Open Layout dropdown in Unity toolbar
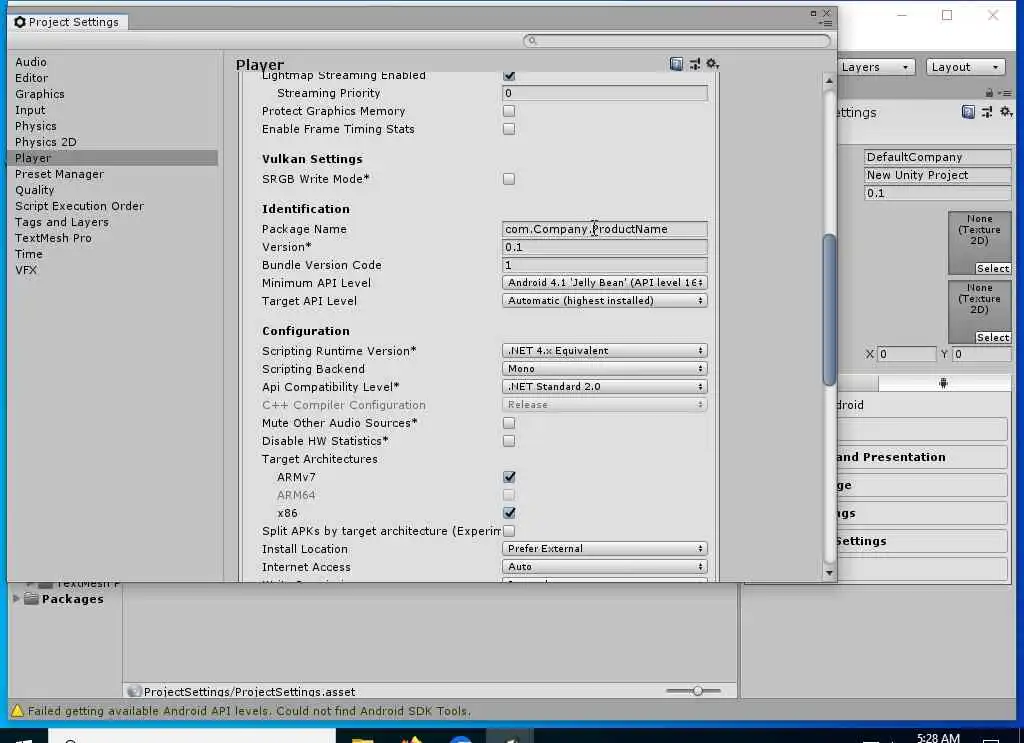Image resolution: width=1024 pixels, height=743 pixels. tap(965, 67)
